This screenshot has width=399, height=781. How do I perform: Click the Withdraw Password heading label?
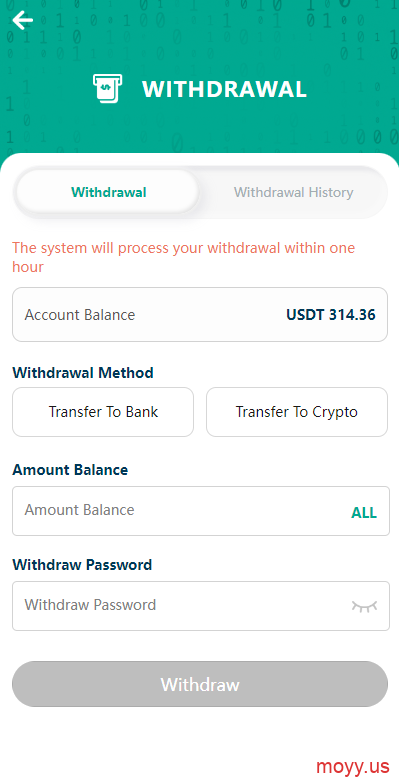(x=82, y=565)
